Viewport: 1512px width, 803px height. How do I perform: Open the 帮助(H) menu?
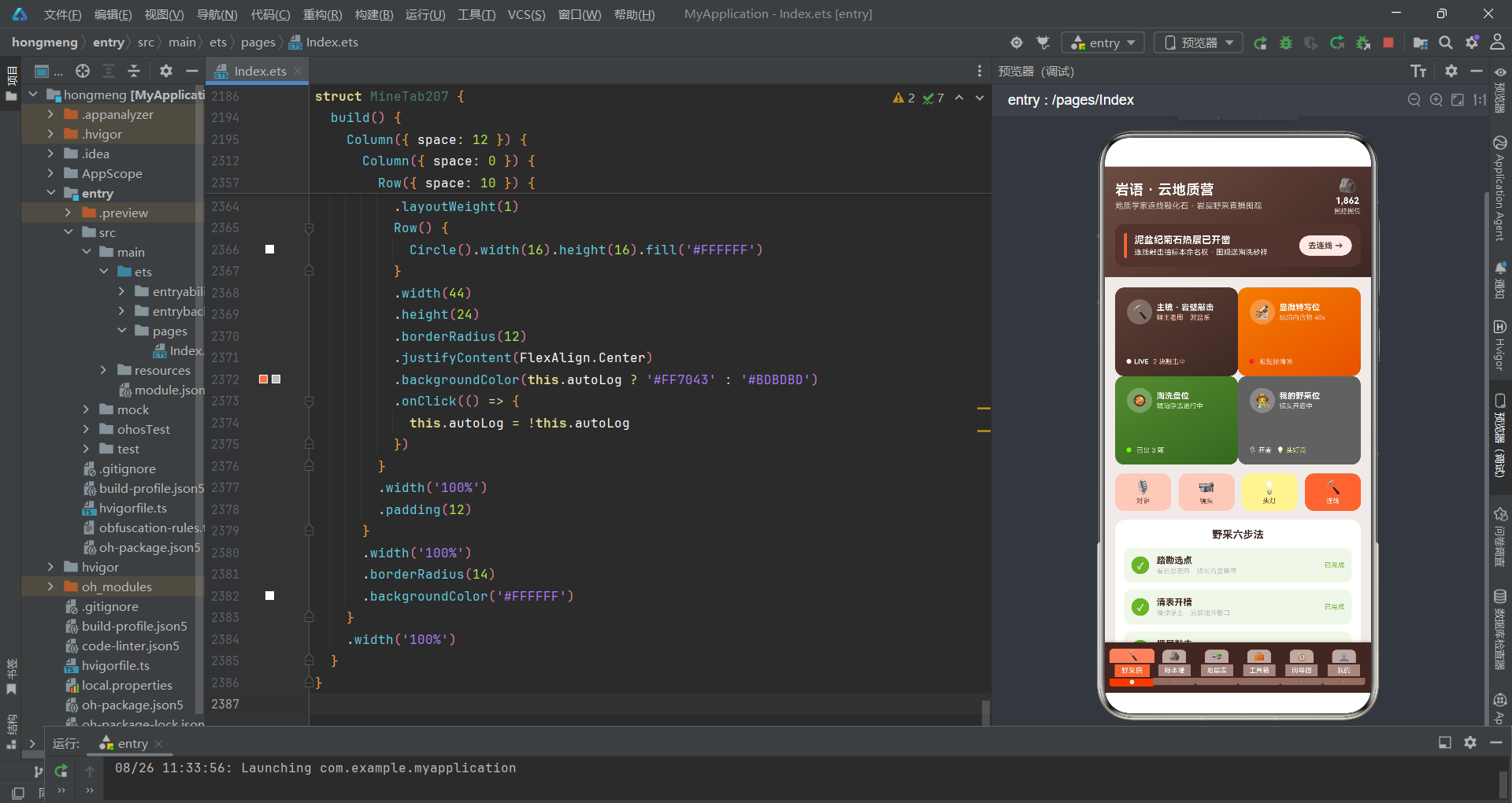coord(634,14)
